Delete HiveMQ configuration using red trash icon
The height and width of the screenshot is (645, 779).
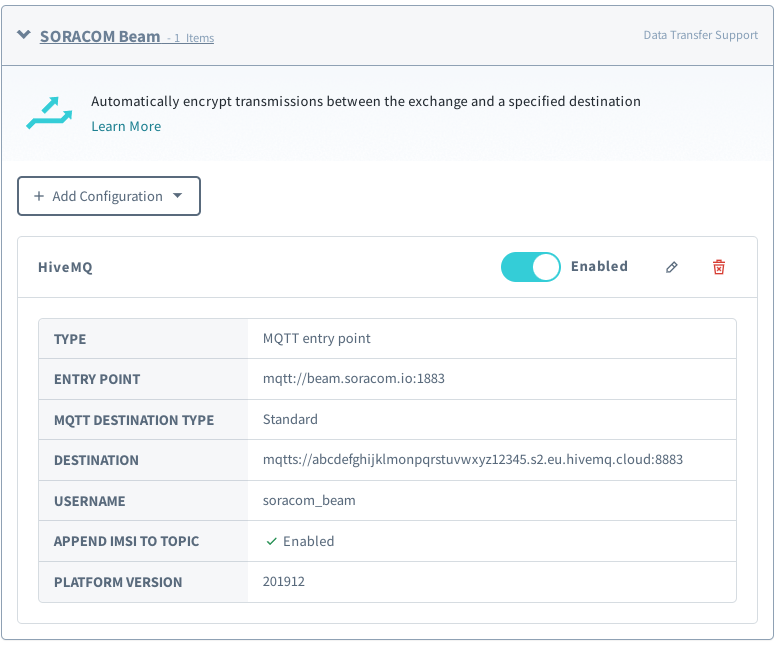pos(719,267)
